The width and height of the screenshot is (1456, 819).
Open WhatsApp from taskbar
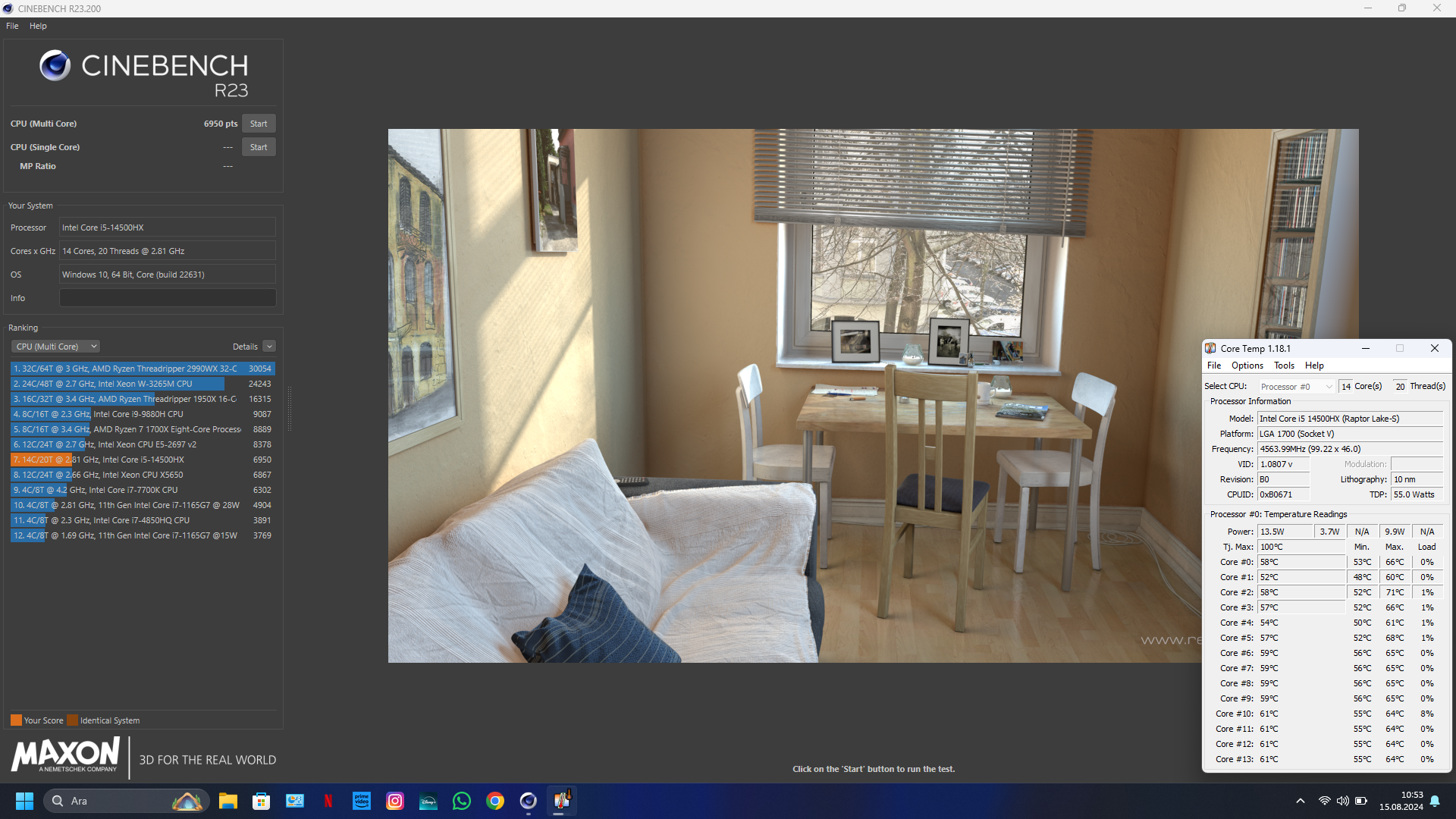click(462, 801)
